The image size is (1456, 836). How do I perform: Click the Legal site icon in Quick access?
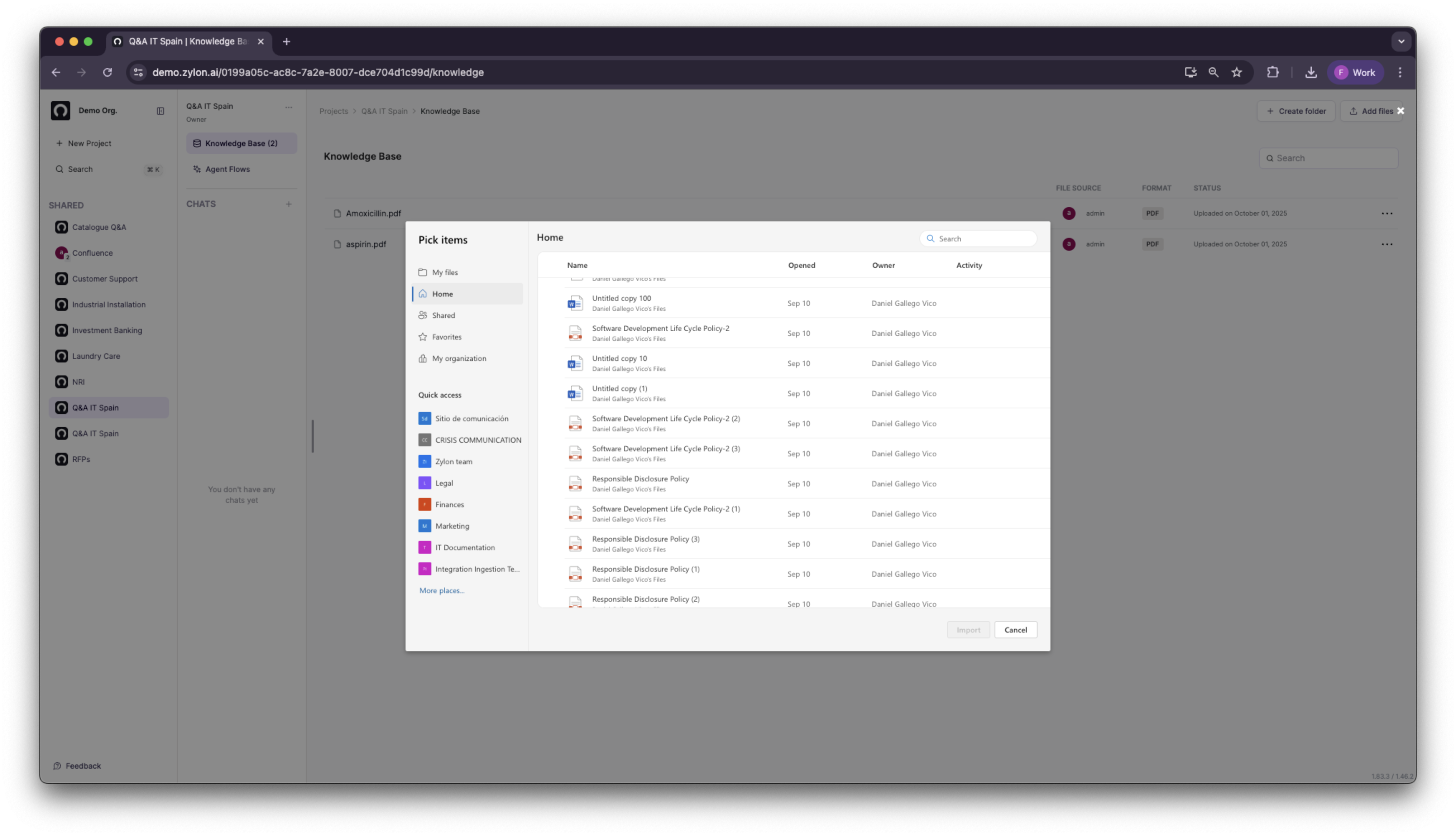click(x=424, y=483)
